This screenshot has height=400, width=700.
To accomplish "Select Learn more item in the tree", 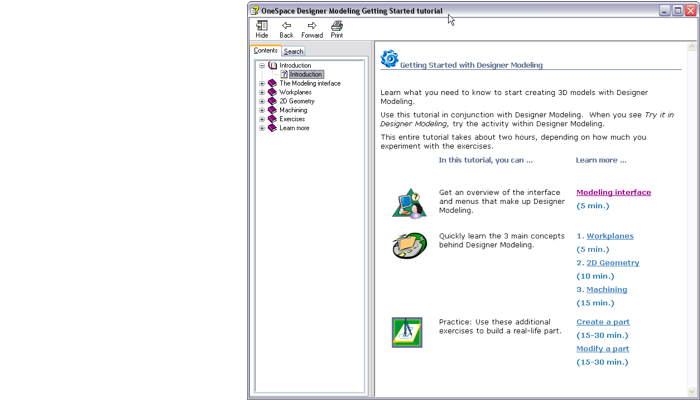I will (295, 128).
